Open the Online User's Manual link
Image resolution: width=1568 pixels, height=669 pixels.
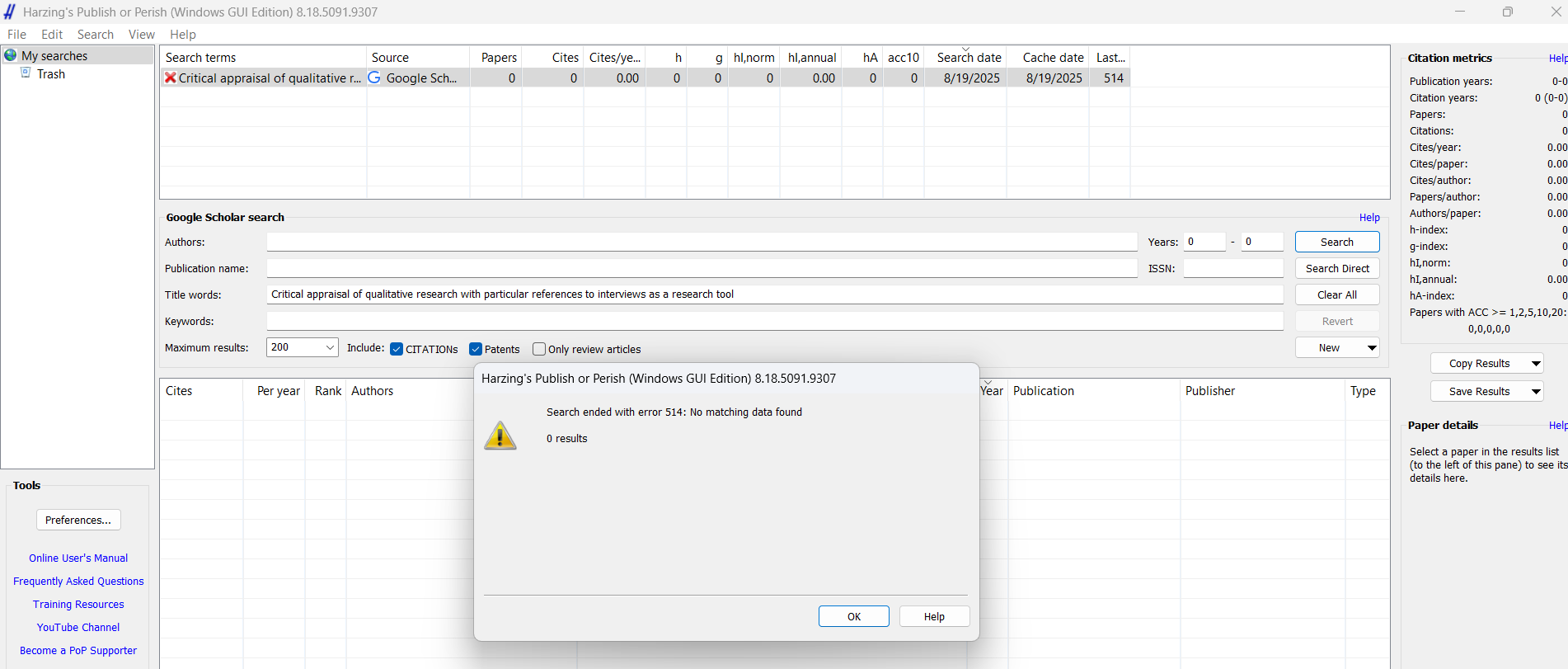(x=78, y=558)
